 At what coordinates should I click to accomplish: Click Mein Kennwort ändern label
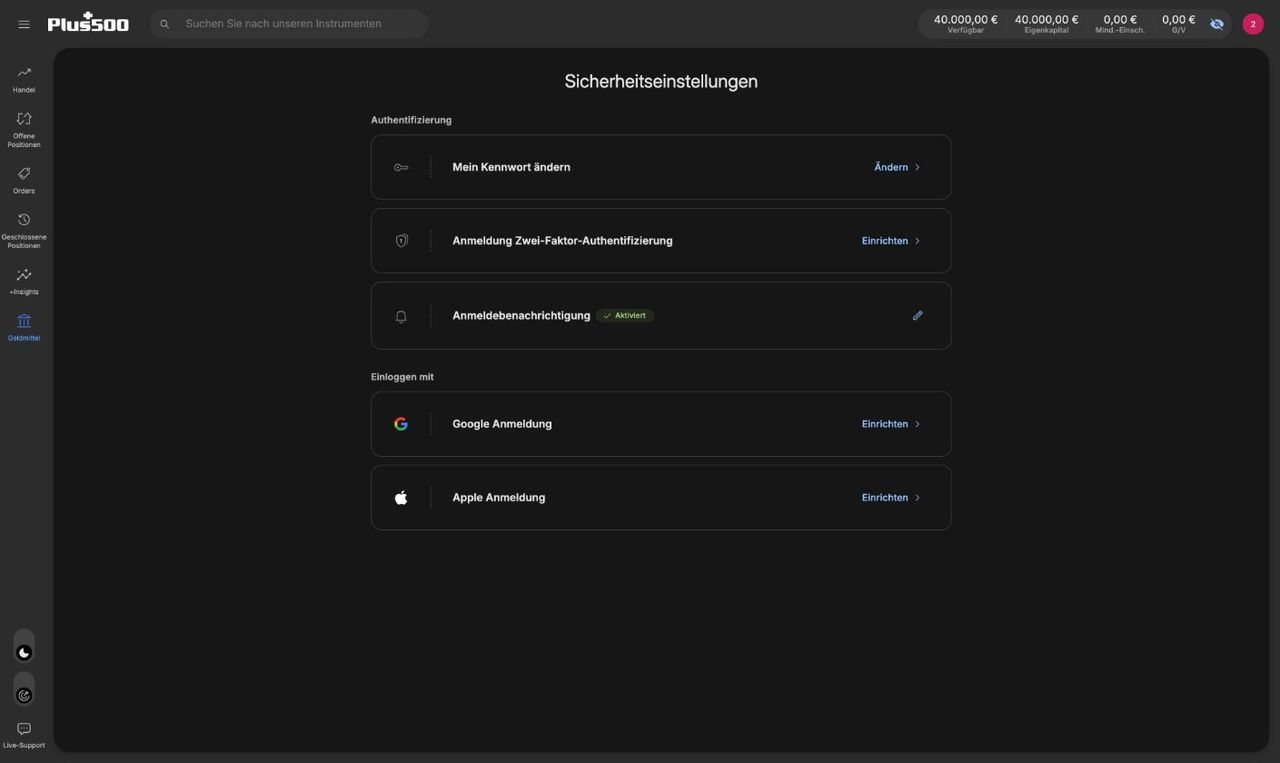coord(511,167)
